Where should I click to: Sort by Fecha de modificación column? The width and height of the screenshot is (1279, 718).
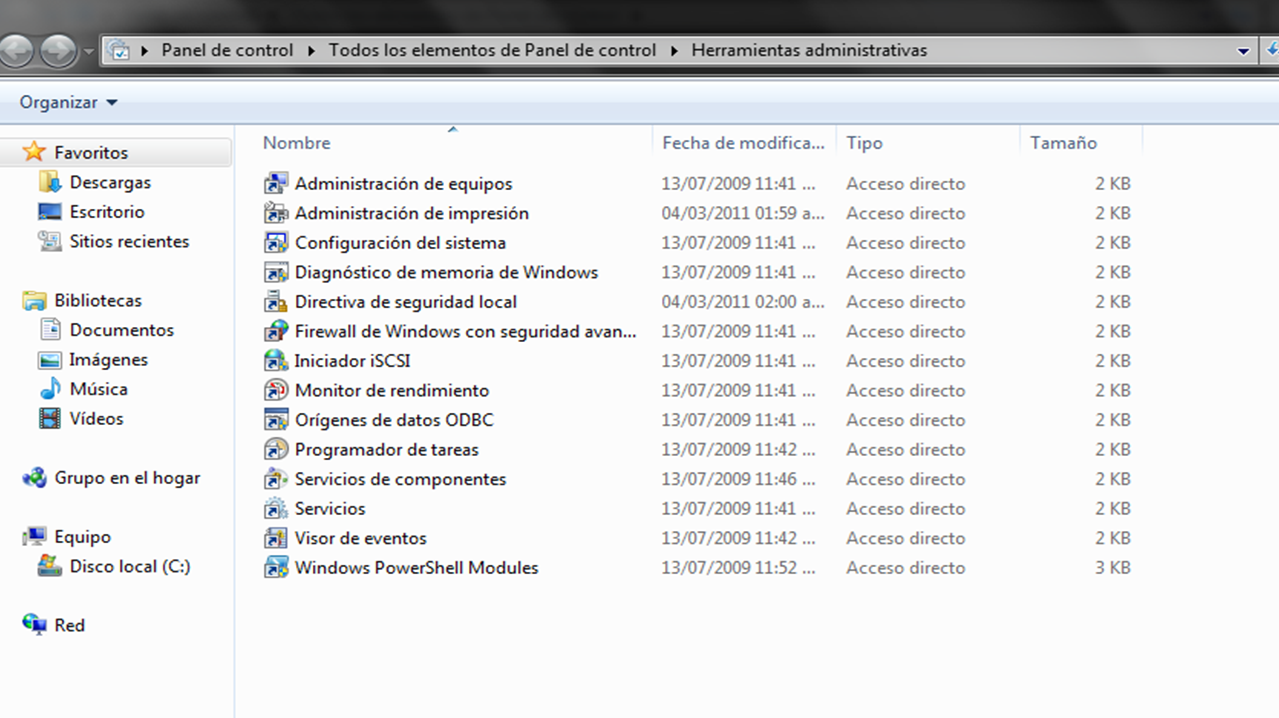(x=742, y=143)
